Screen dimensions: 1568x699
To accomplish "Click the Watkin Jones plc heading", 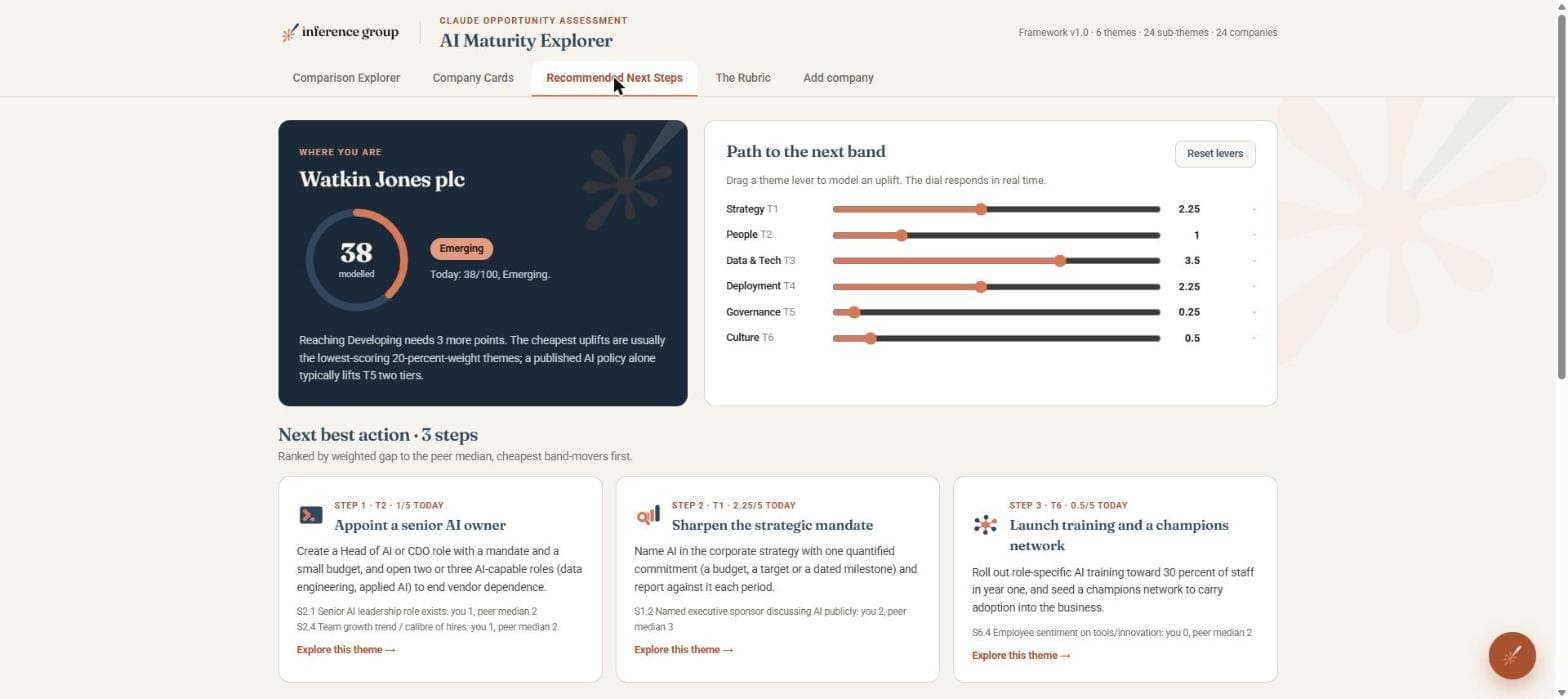I will pos(382,180).
